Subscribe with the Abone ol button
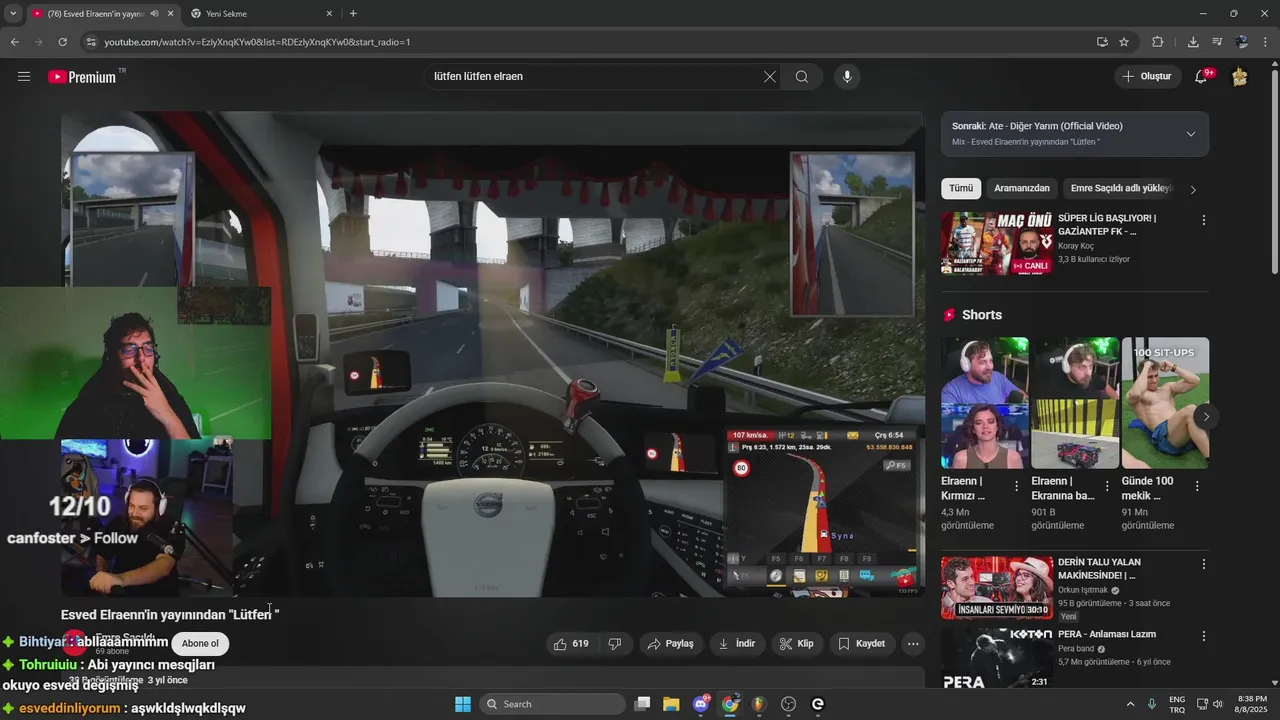 (x=200, y=644)
